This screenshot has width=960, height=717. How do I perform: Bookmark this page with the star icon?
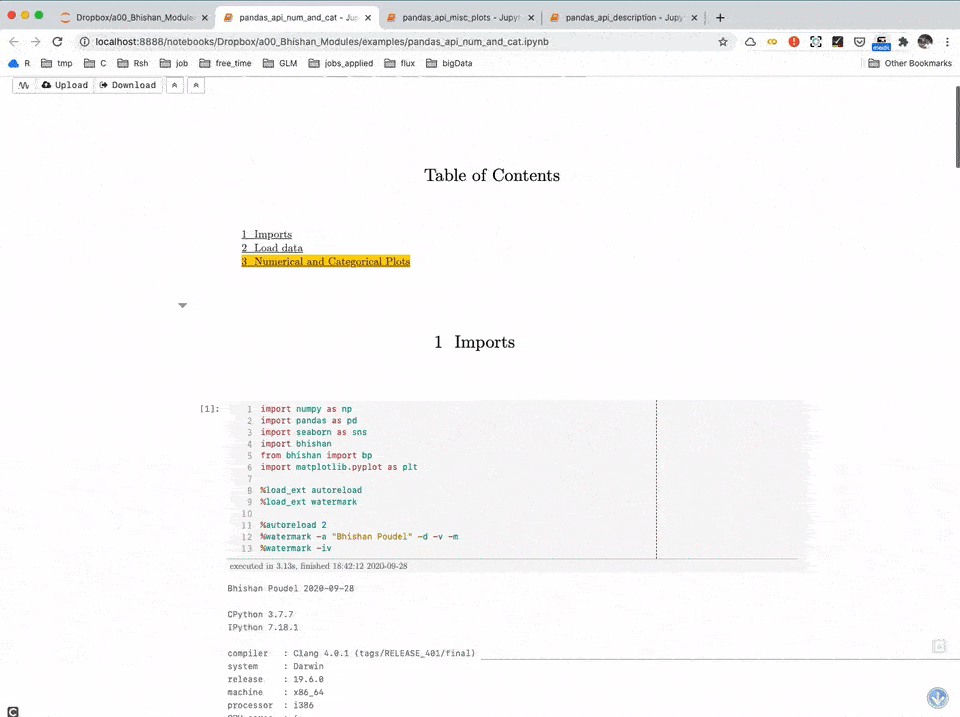pos(723,42)
